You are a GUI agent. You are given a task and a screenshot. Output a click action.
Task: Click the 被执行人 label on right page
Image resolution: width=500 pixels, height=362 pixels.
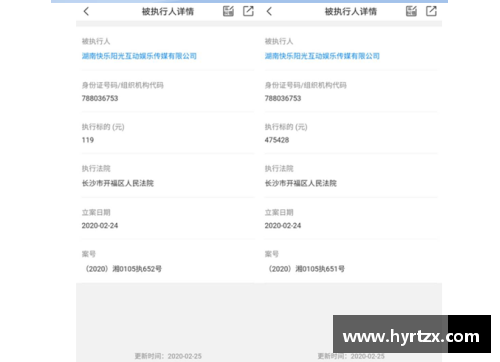coord(279,41)
